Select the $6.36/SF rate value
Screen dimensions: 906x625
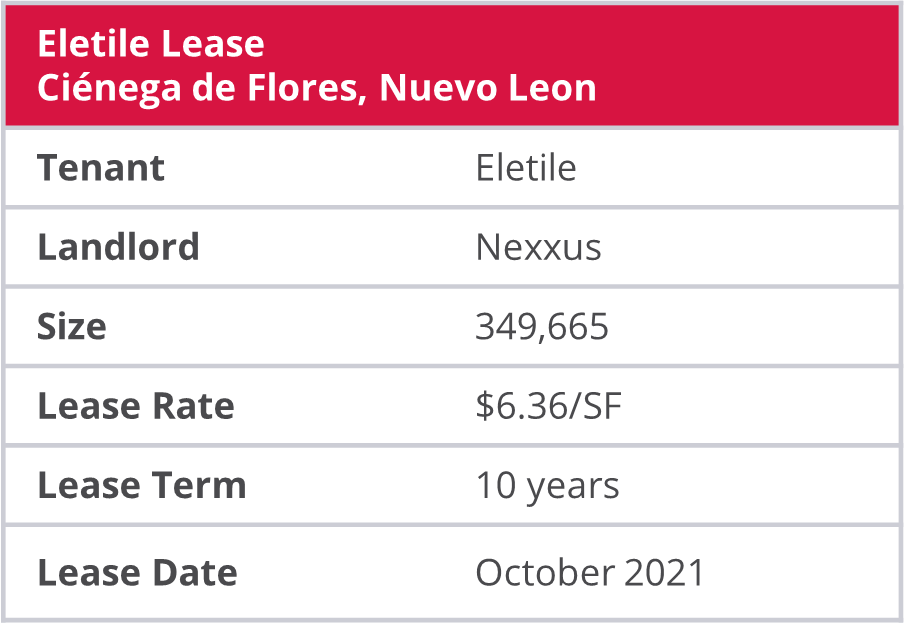coord(549,406)
